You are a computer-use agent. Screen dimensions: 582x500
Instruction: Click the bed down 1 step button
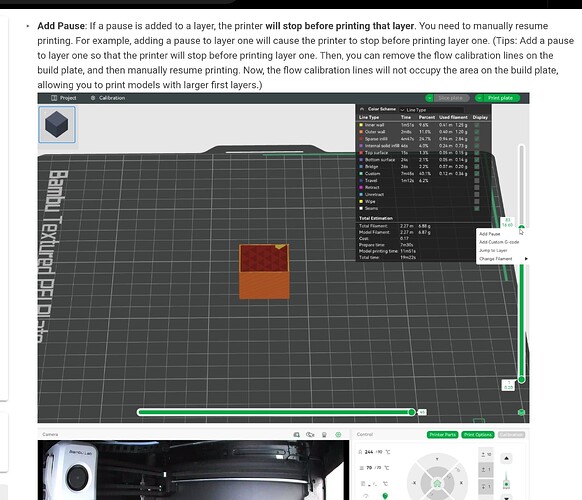coord(486,486)
